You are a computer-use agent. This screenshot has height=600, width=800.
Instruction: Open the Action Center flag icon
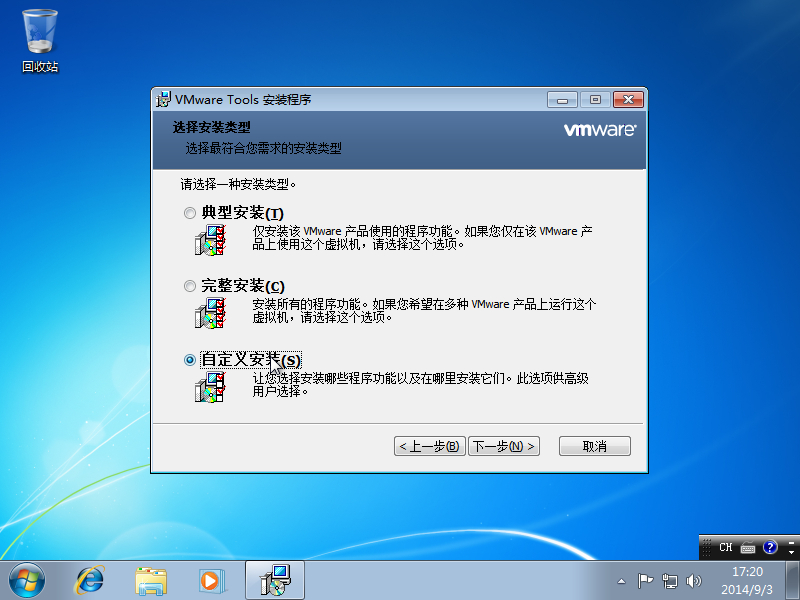(645, 581)
